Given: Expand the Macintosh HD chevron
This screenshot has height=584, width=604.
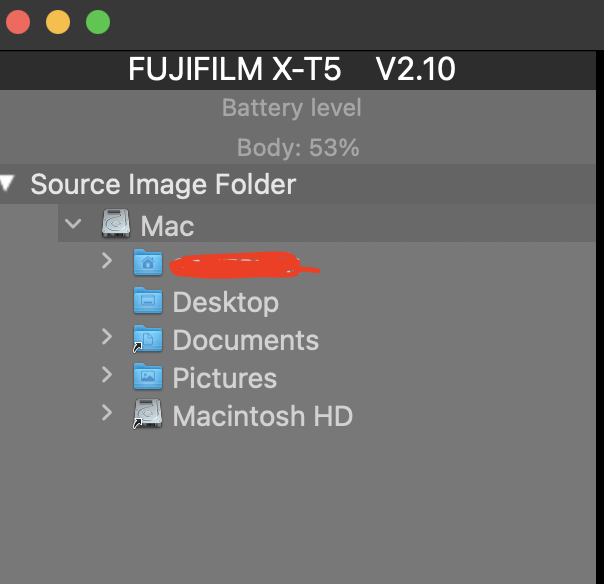Looking at the screenshot, I should (x=107, y=413).
